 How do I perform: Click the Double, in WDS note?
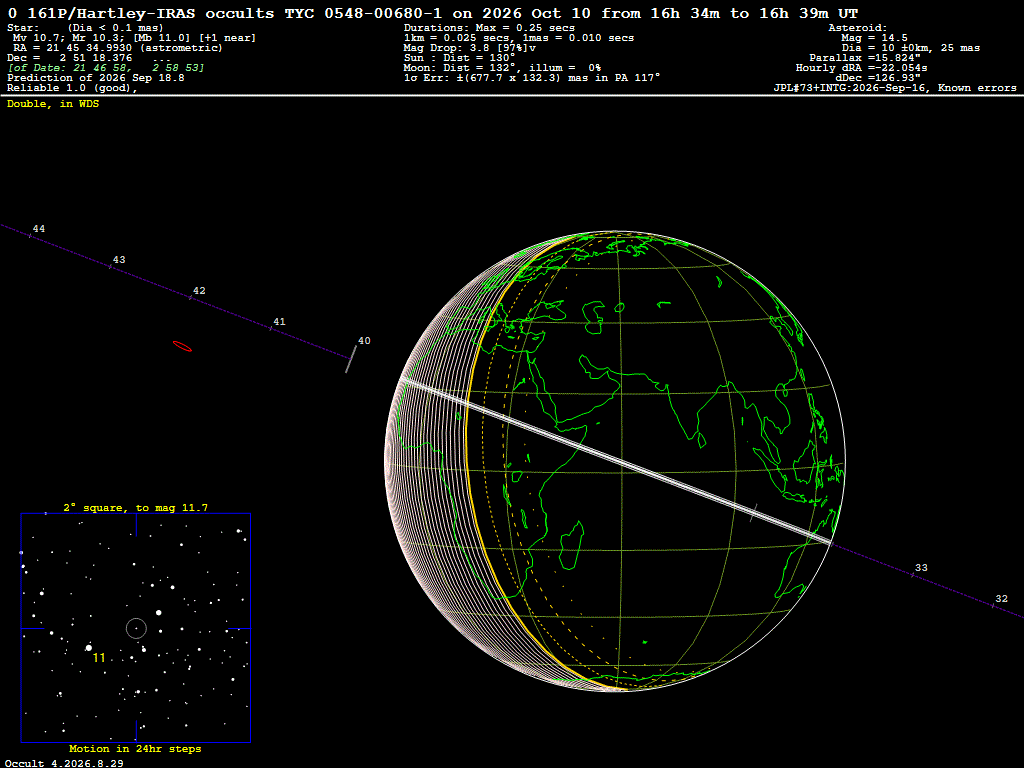[53, 104]
